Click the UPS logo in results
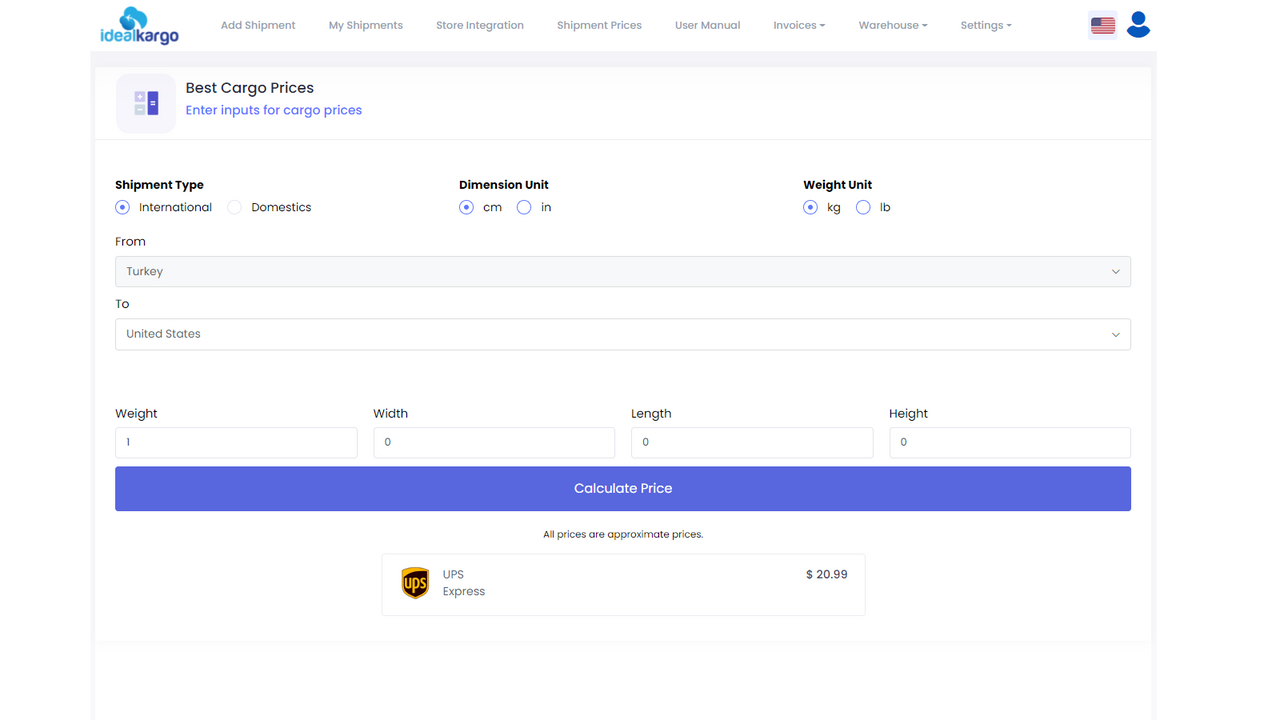The image size is (1280, 720). [415, 583]
